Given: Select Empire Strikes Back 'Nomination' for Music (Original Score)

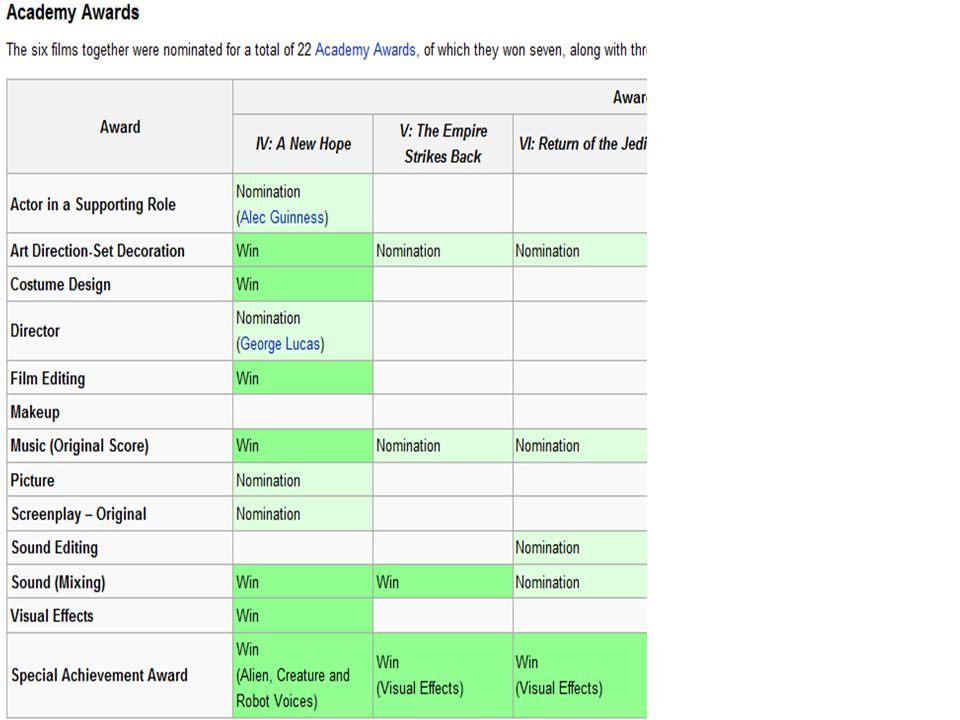Looking at the screenshot, I should tap(443, 446).
